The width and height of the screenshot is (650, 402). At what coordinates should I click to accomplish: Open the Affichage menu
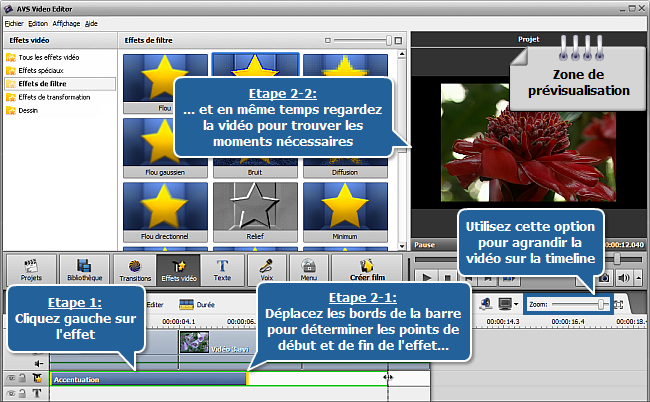pyautogui.click(x=66, y=24)
